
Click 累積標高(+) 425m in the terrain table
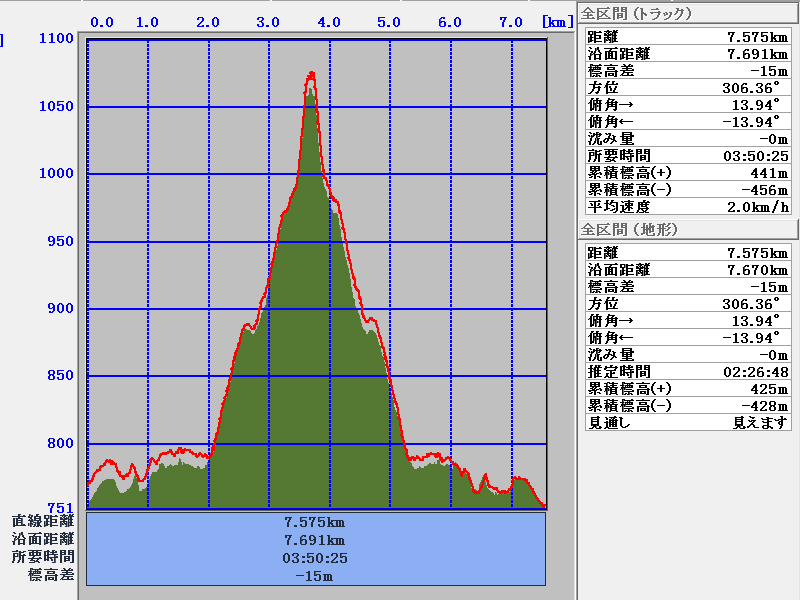click(687, 388)
